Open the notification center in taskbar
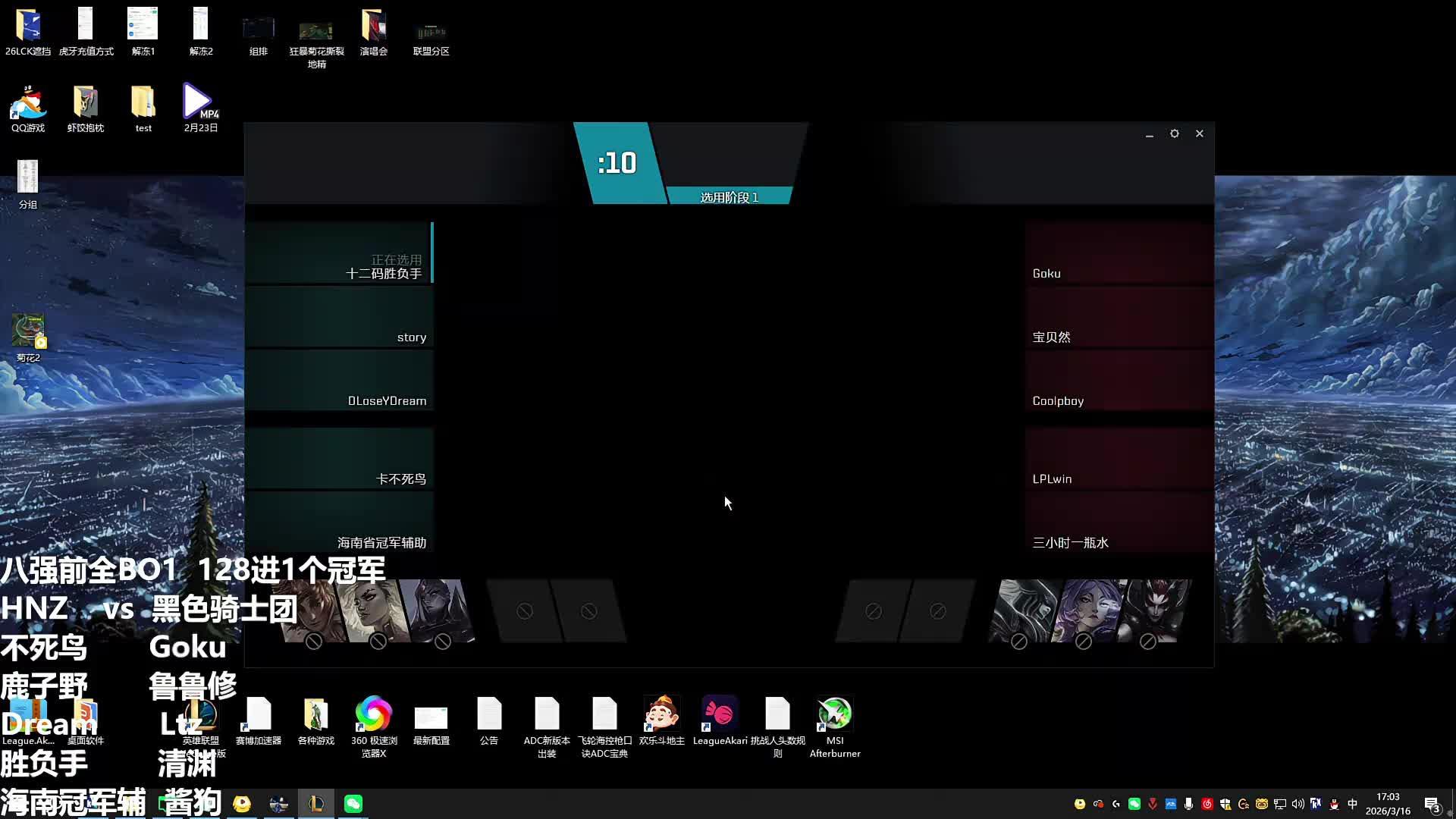 (x=1432, y=805)
